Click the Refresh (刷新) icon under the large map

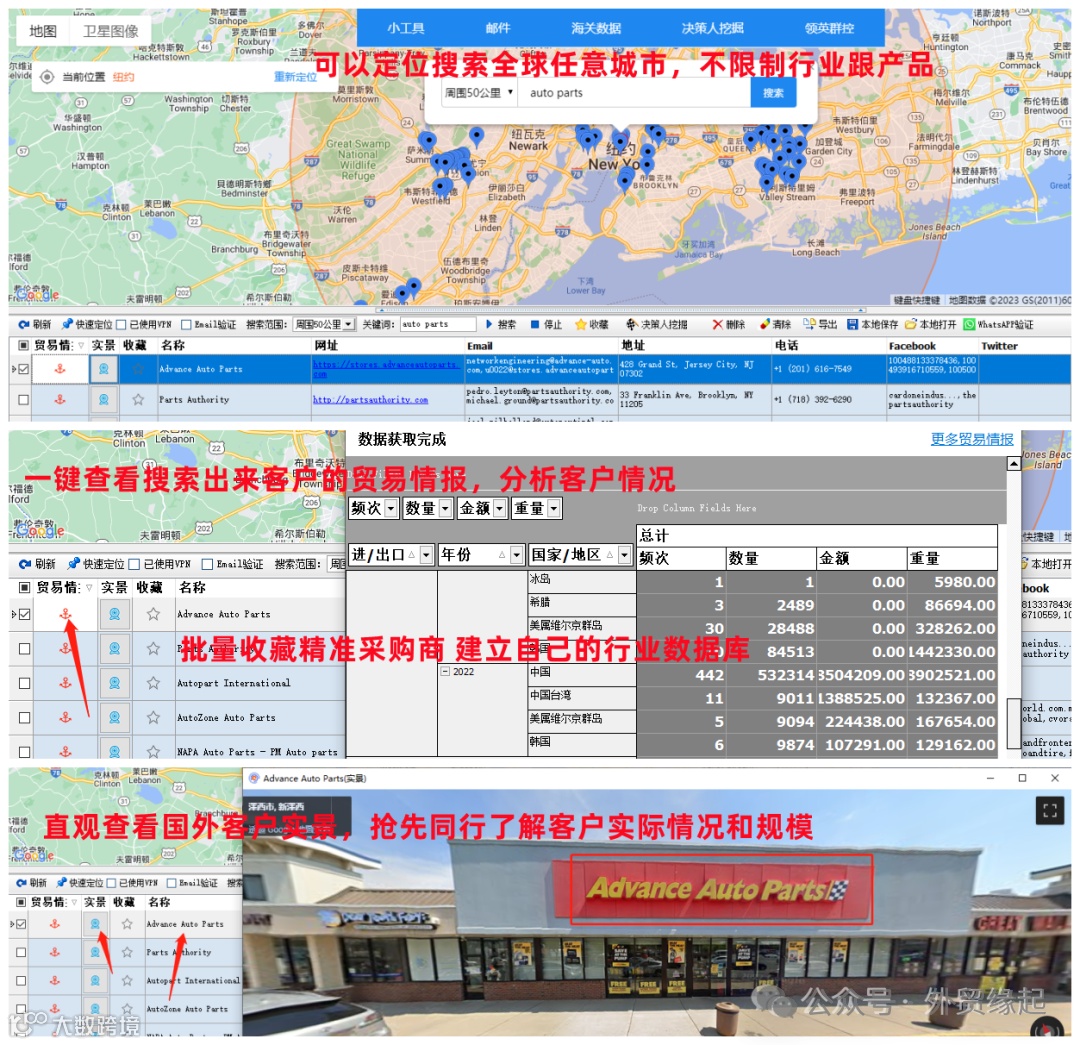(x=23, y=324)
